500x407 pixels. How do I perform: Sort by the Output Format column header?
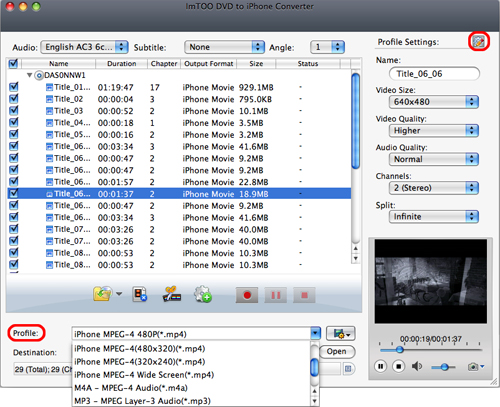click(x=209, y=63)
